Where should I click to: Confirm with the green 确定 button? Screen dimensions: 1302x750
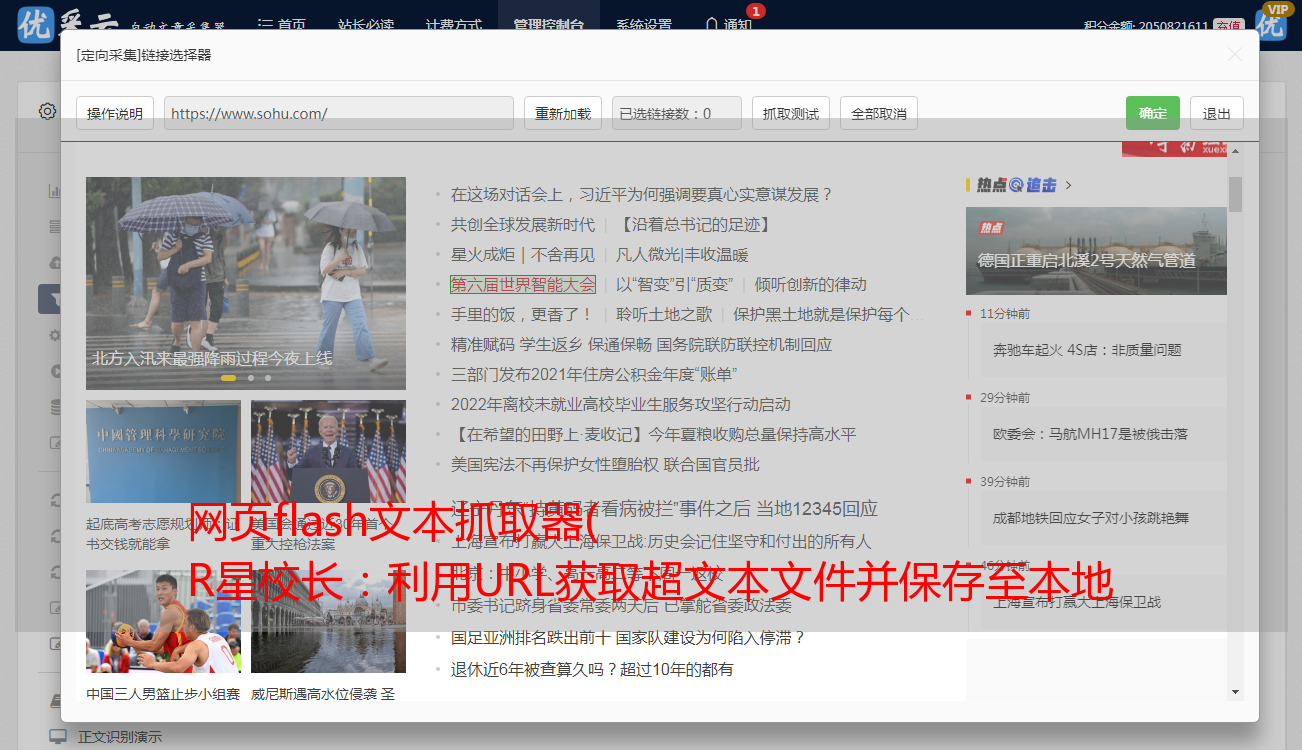pyautogui.click(x=1153, y=113)
